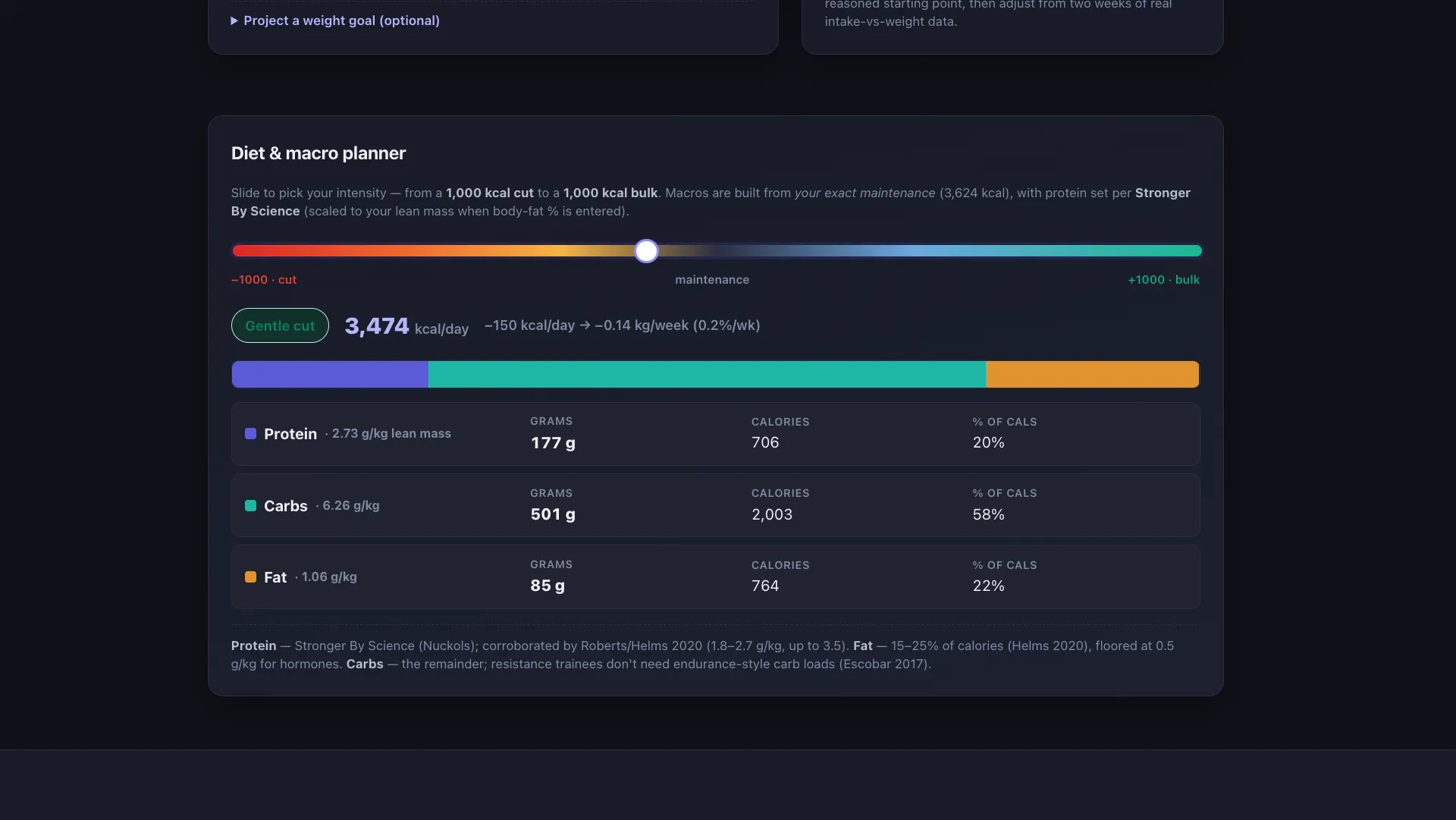Click the "85 g" fat grams value
The height and width of the screenshot is (820, 1456).
click(x=548, y=586)
